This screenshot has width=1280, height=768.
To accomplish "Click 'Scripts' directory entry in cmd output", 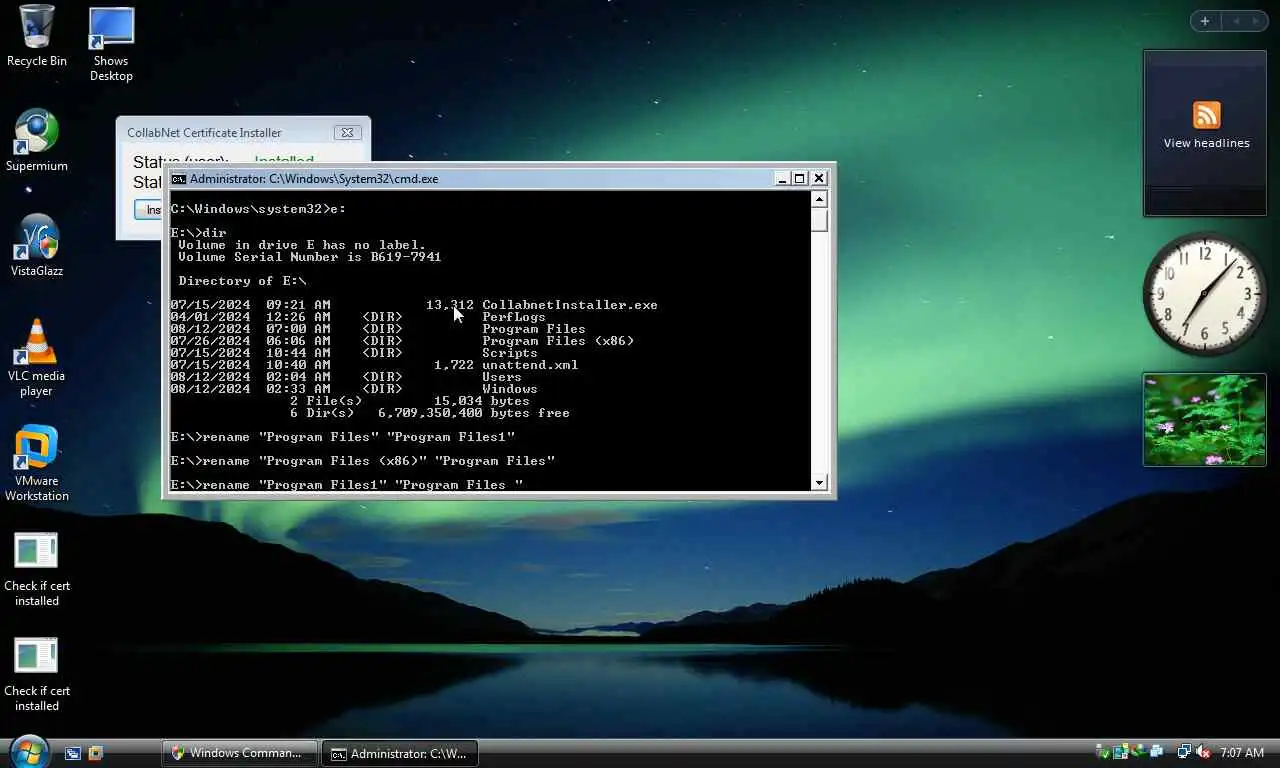I will coord(510,353).
